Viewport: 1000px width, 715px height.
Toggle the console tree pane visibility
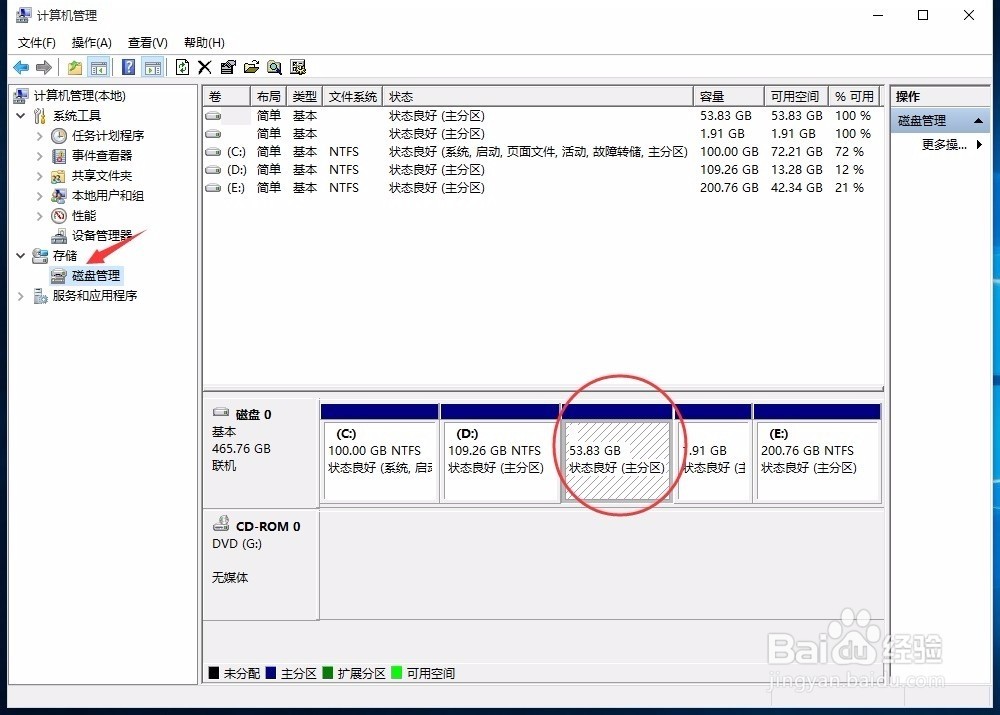[100, 66]
